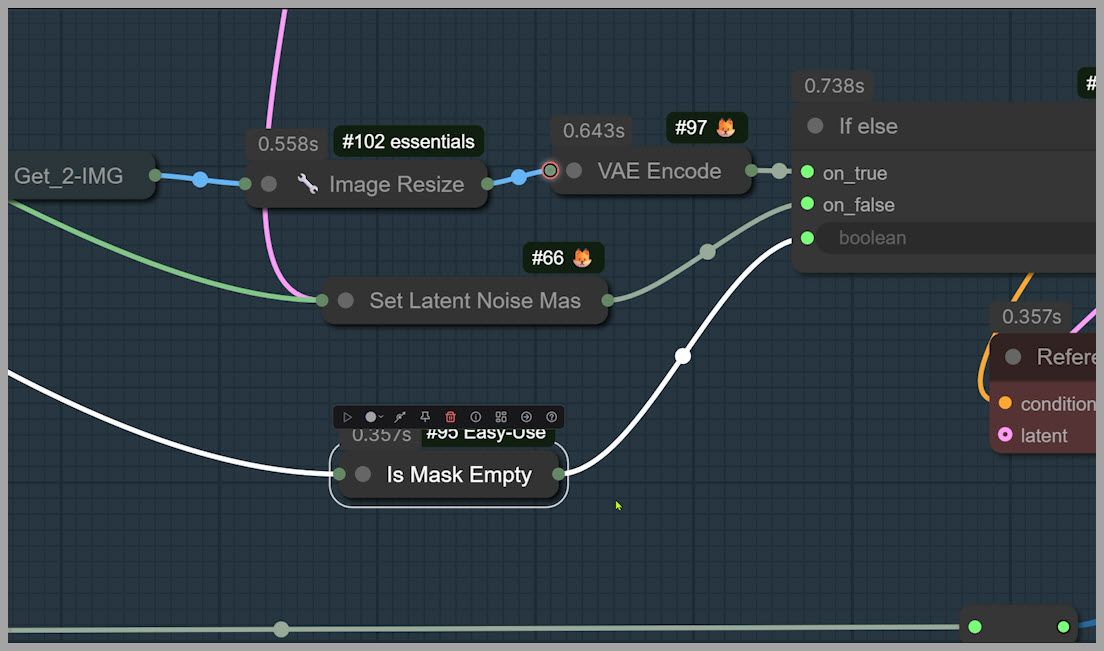Toggle the collapse dot on Image Resize node
Screen dimensions: 1104x651
(269, 184)
